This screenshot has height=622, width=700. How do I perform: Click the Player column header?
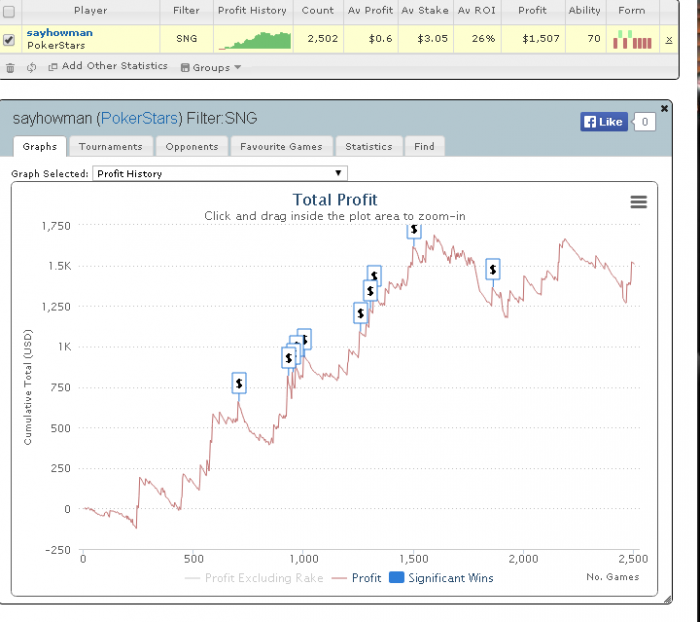click(x=91, y=11)
